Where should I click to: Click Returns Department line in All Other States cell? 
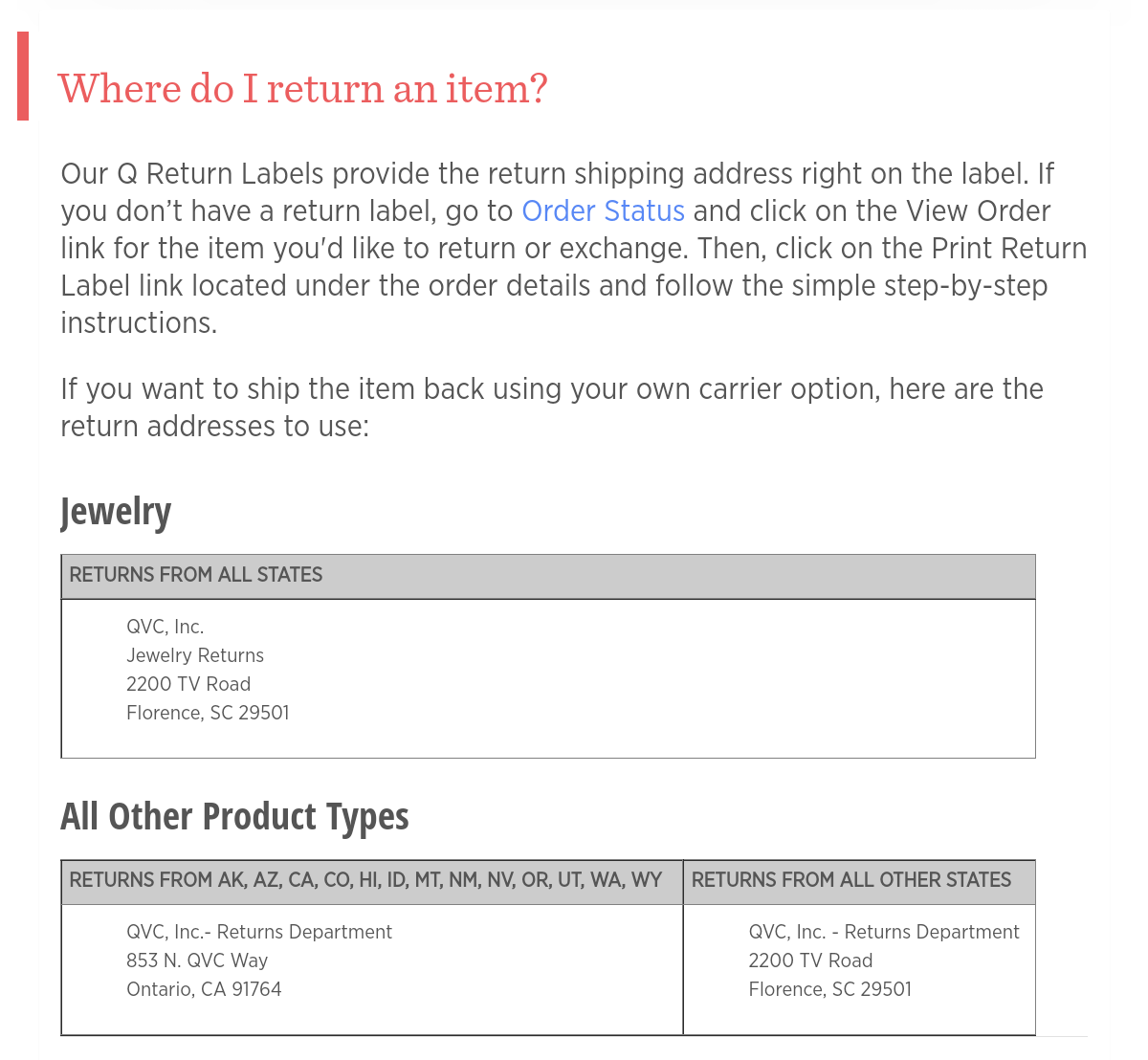pyautogui.click(x=884, y=932)
